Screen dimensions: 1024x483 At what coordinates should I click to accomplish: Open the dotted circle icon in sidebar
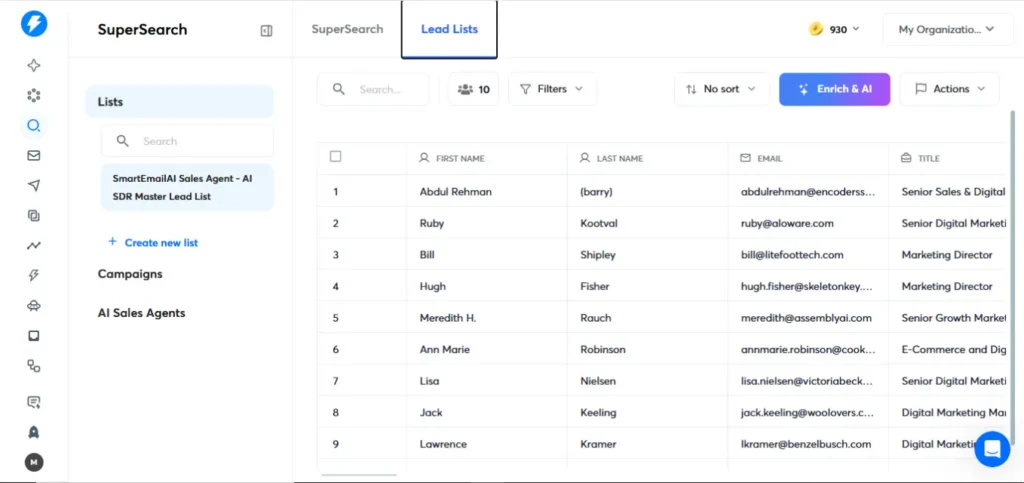pos(34,96)
